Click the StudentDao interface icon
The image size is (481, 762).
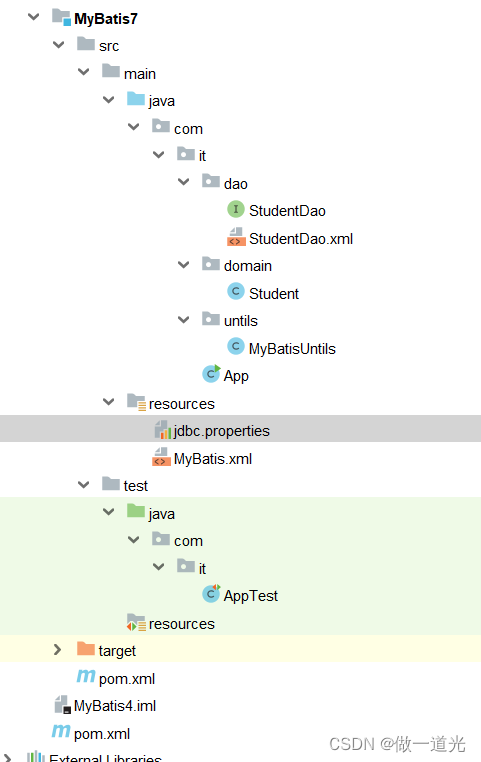tap(236, 209)
